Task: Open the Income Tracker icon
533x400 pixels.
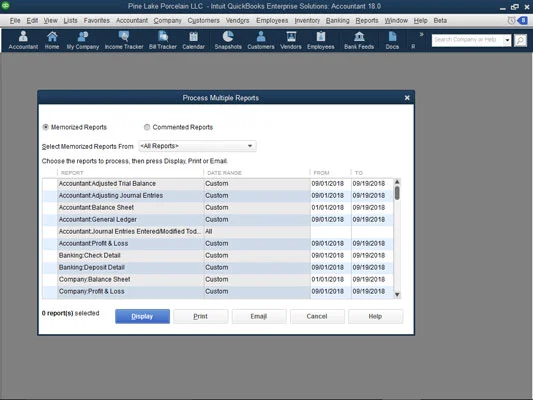Action: tap(124, 40)
